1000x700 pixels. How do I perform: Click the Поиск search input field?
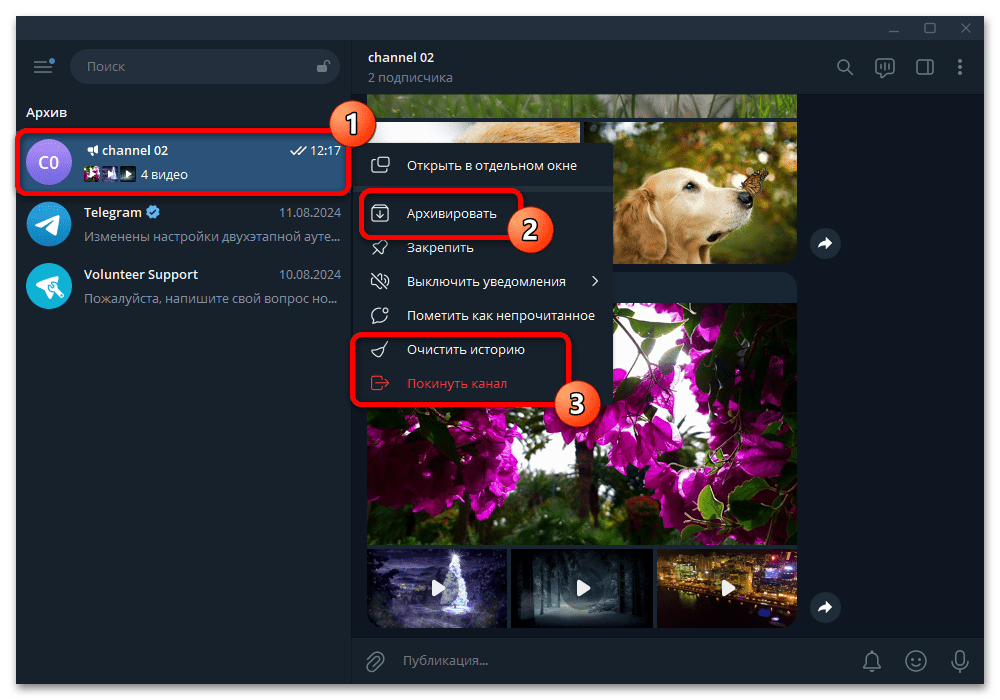coord(195,67)
